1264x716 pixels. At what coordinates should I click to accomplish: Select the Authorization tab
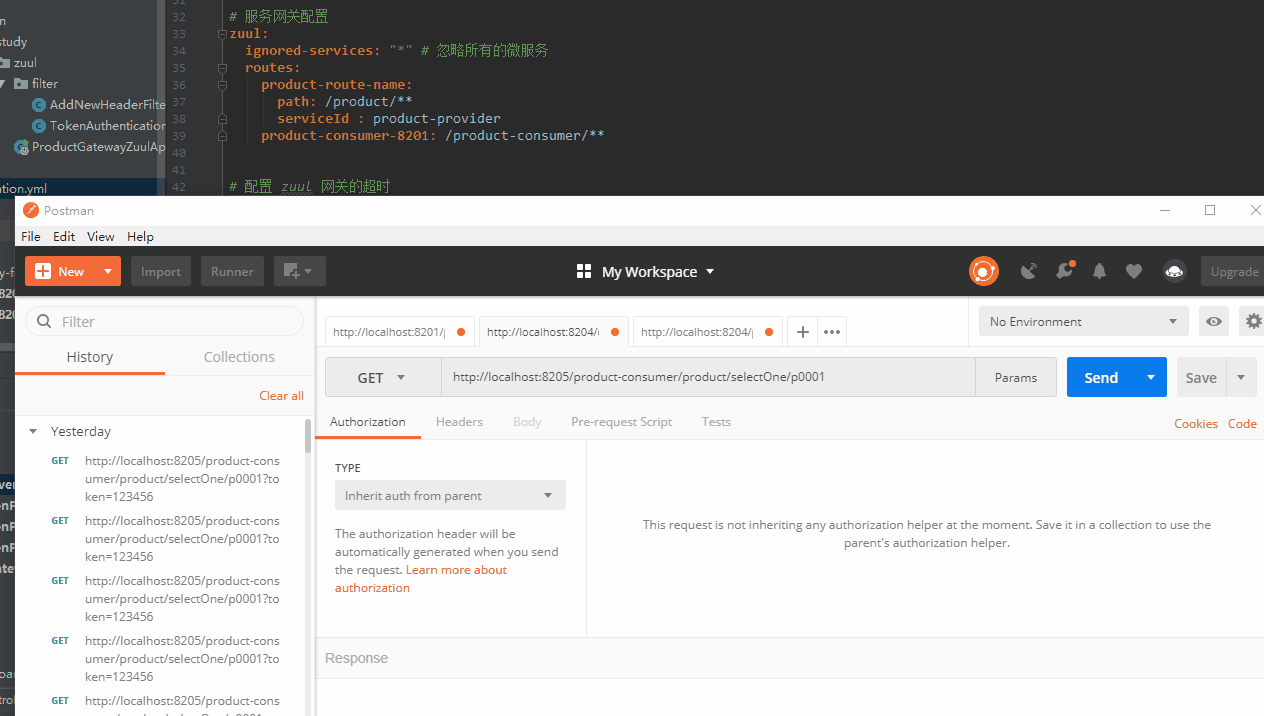click(368, 421)
